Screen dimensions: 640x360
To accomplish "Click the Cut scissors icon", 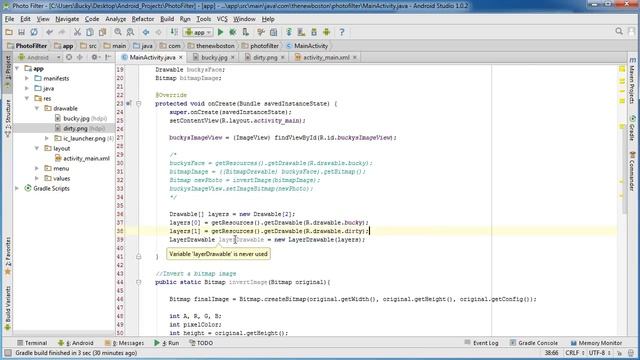I will point(77,32).
